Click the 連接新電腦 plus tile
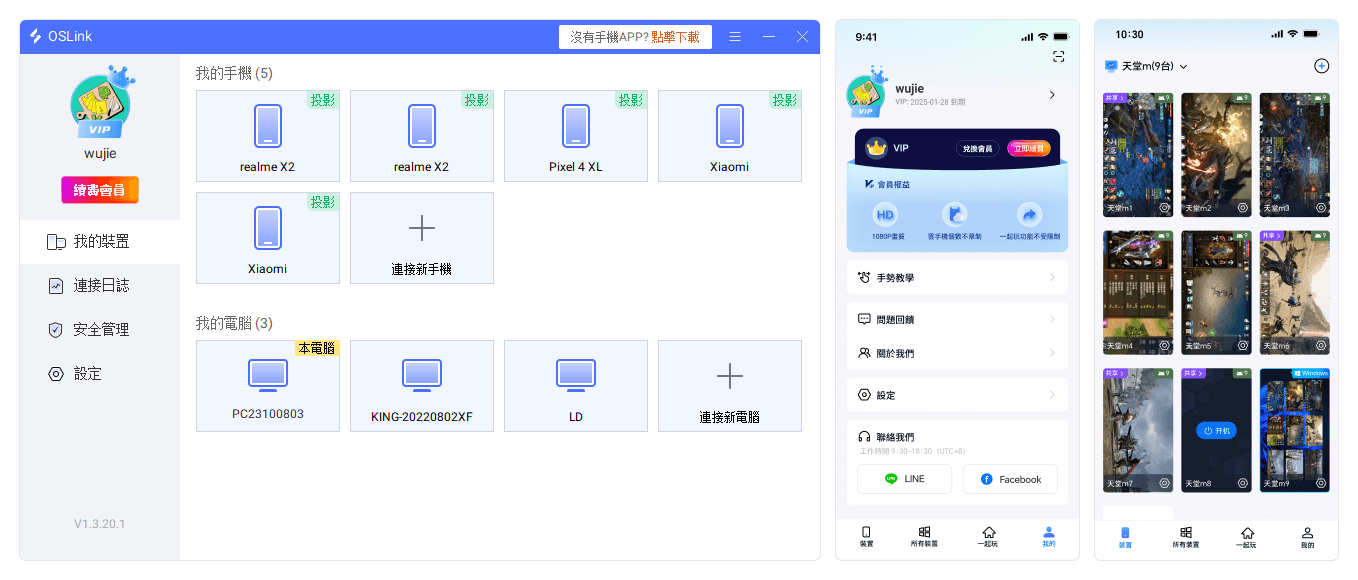Viewport: 1358px width, 580px height. [x=730, y=386]
